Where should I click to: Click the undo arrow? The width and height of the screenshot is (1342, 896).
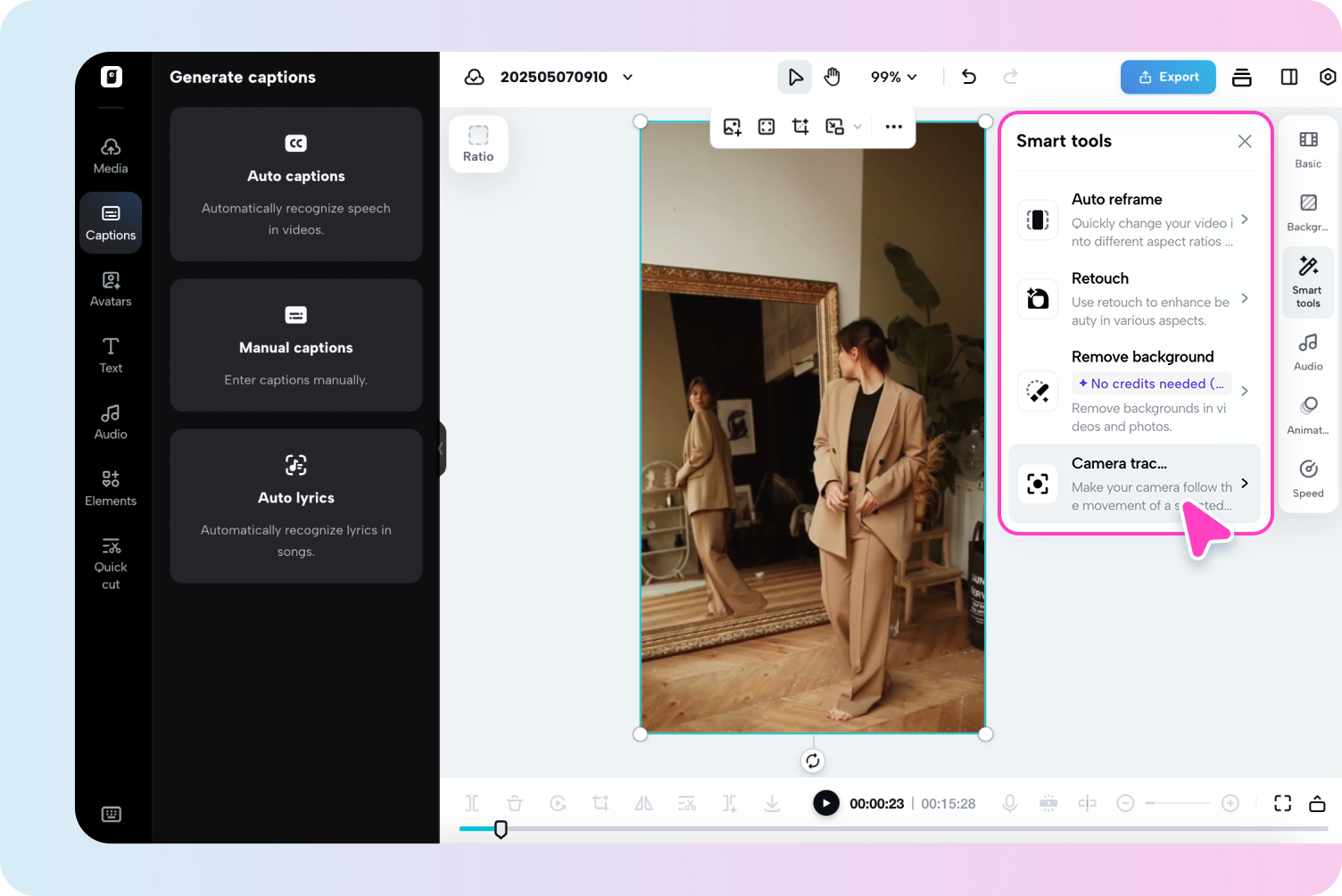coord(969,77)
